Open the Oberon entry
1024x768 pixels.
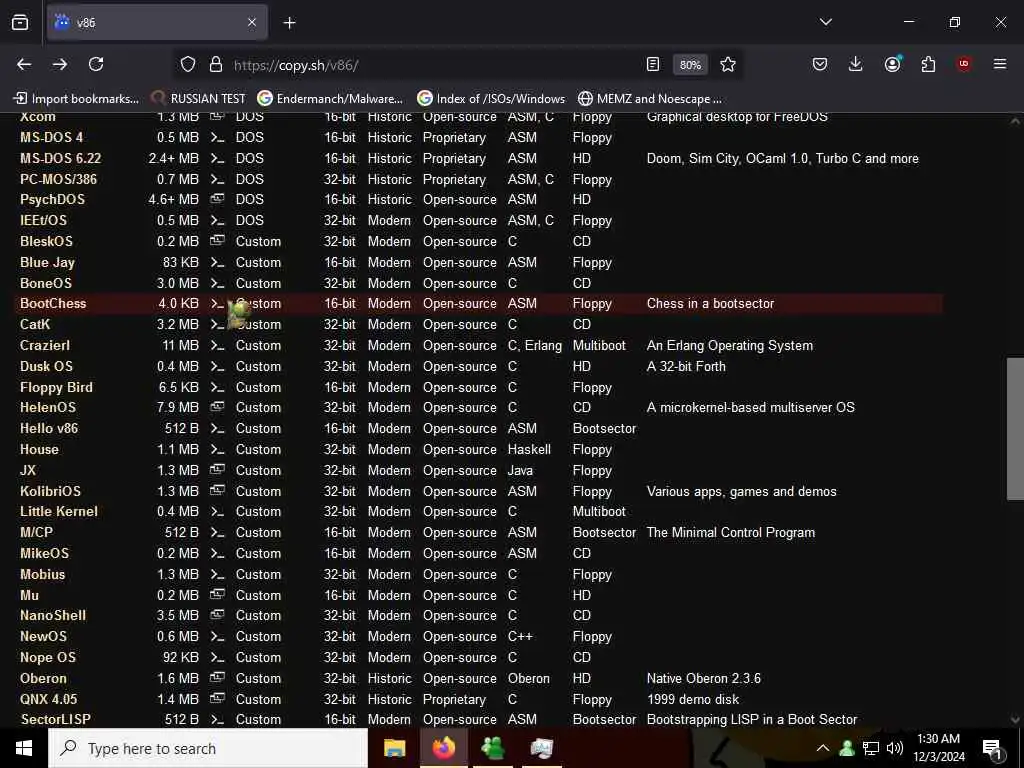[43, 679]
